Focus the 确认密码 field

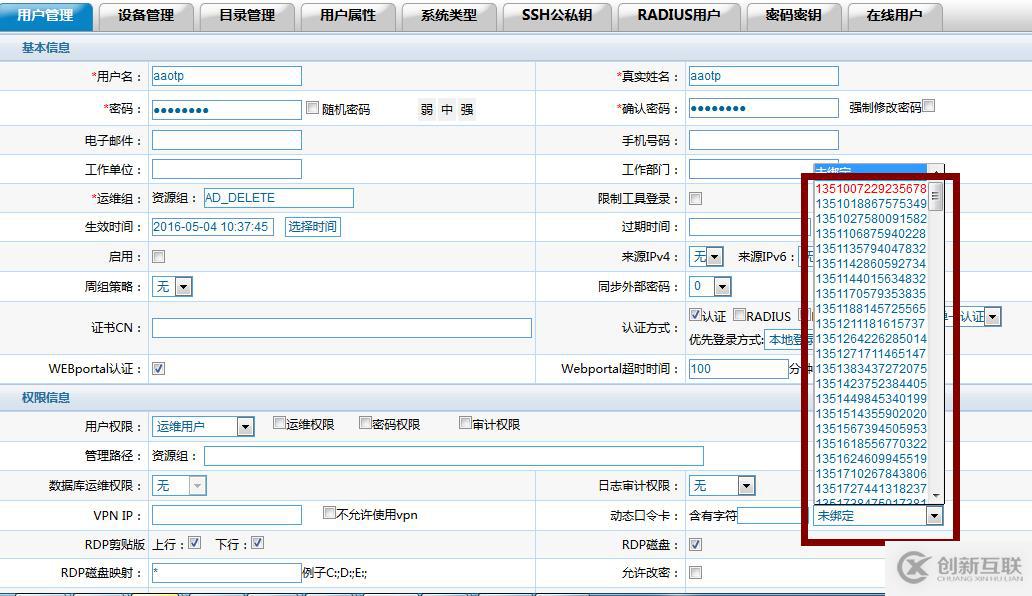click(763, 108)
